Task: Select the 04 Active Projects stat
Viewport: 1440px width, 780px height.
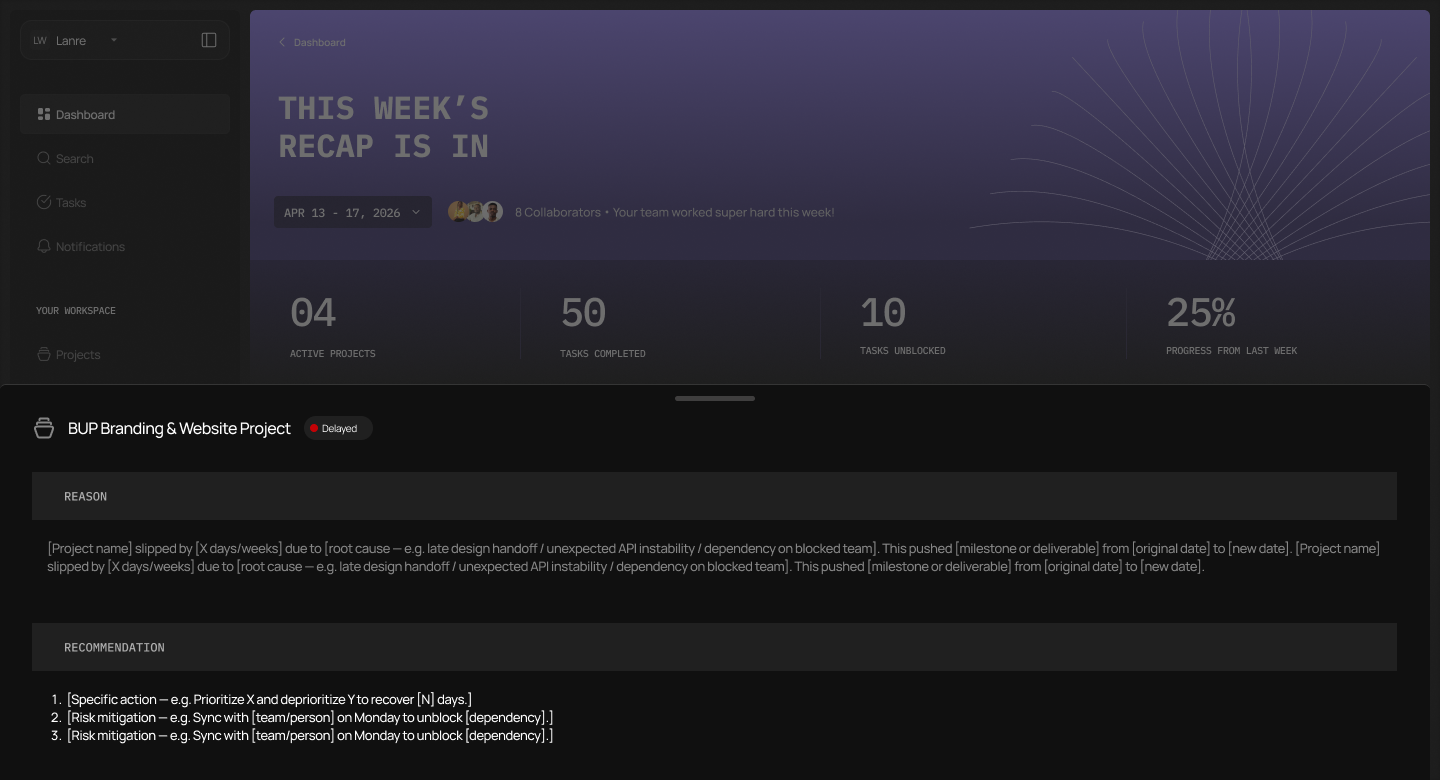Action: coord(333,326)
